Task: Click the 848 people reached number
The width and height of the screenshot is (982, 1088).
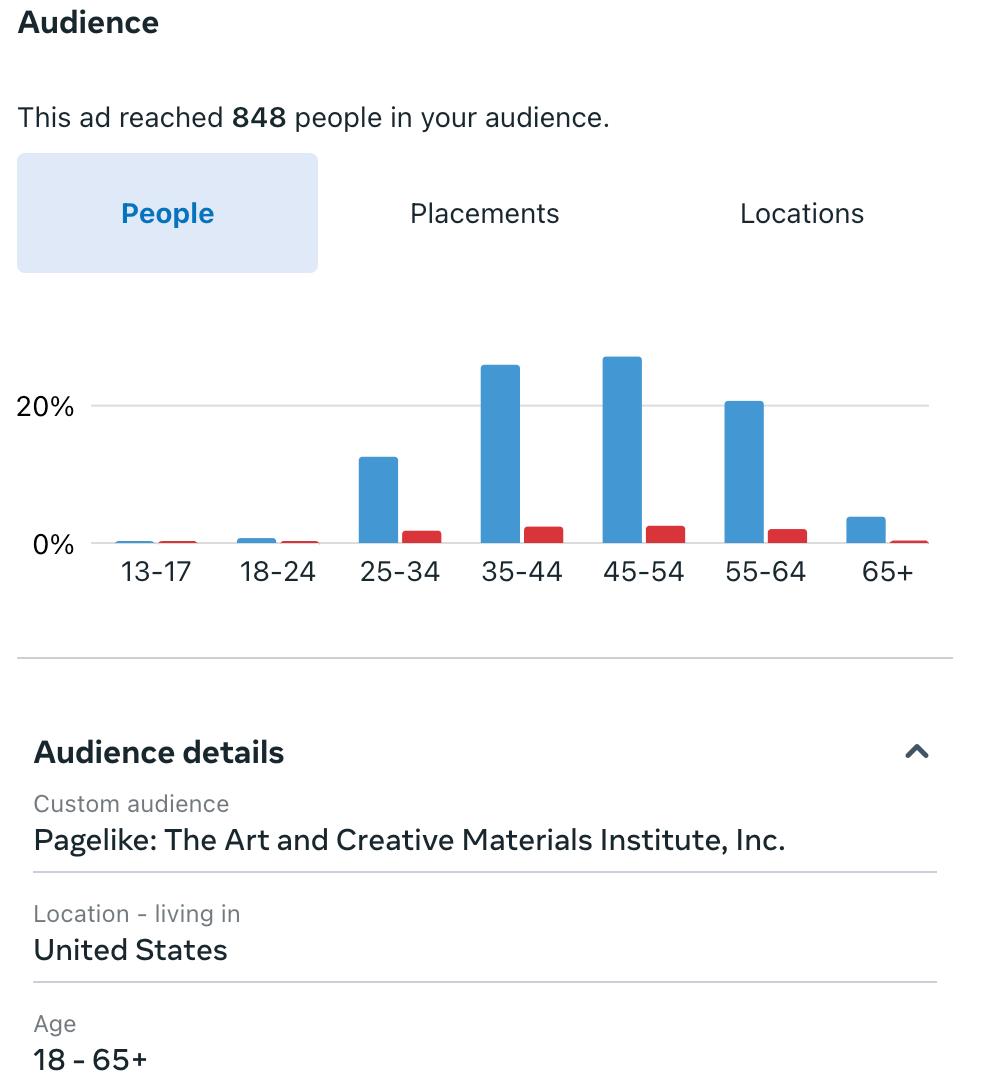Action: coord(259,118)
